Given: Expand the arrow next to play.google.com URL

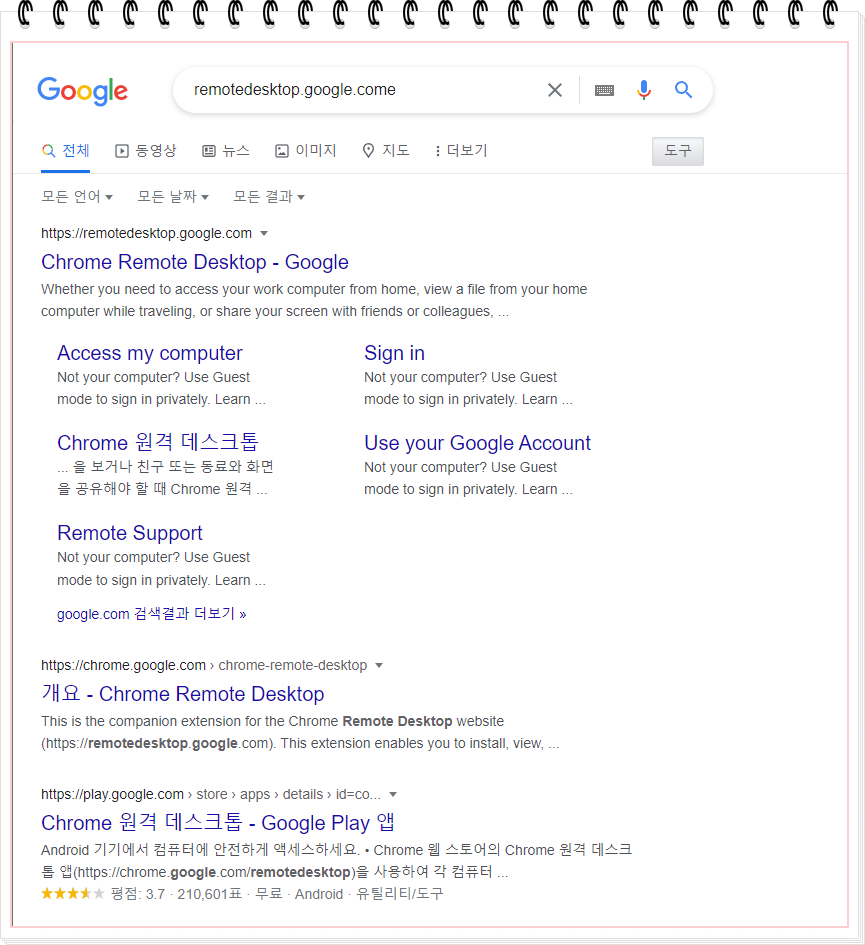Looking at the screenshot, I should click(393, 794).
